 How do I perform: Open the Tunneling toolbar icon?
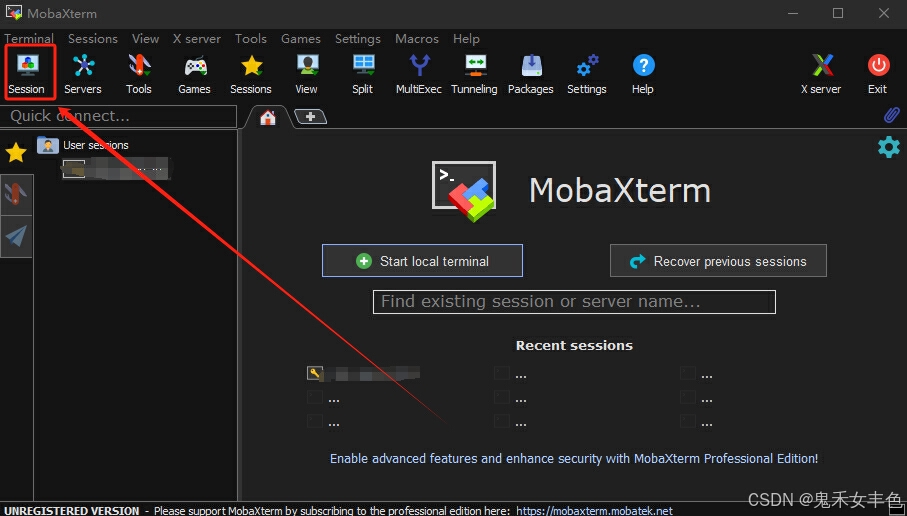click(x=474, y=74)
